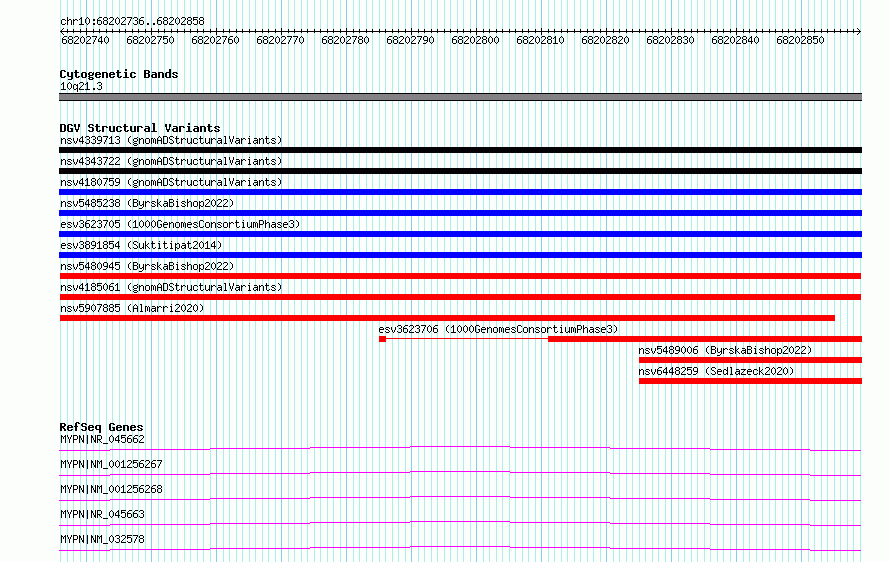Click ruler position 68202770
Screen dimensions: 890x562
tap(280, 40)
